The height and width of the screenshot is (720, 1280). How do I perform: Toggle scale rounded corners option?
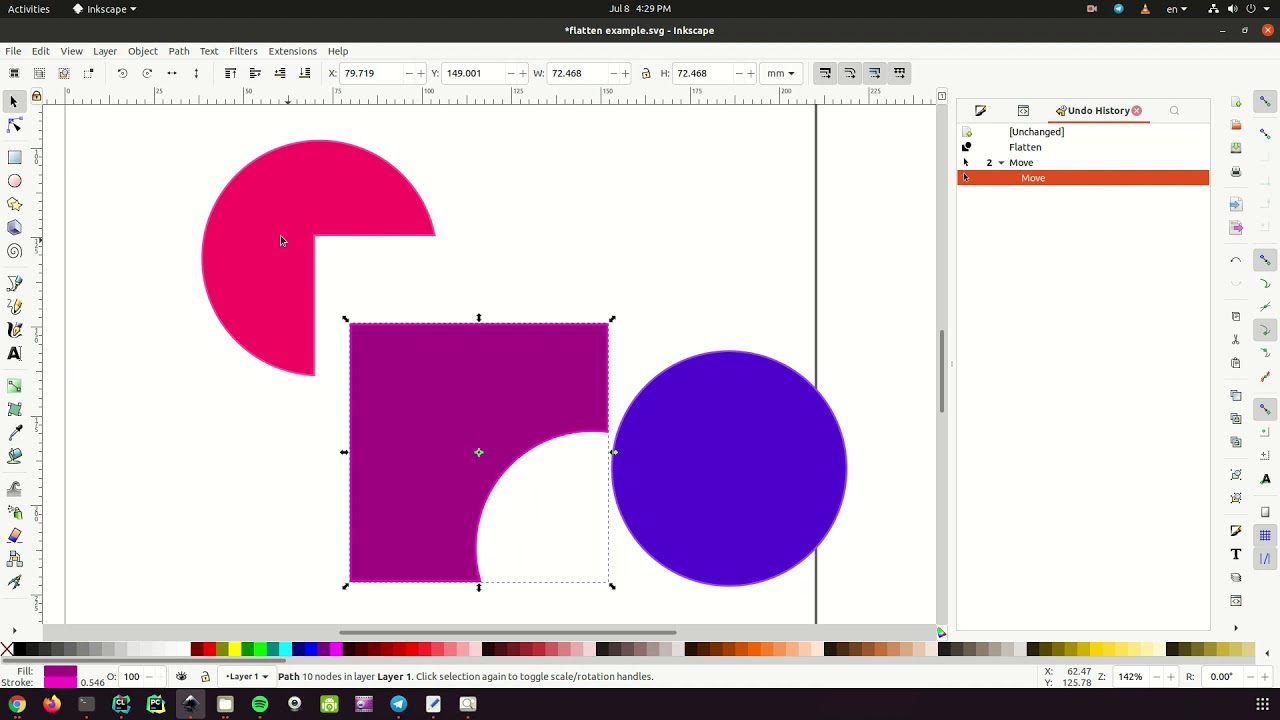[x=850, y=73]
